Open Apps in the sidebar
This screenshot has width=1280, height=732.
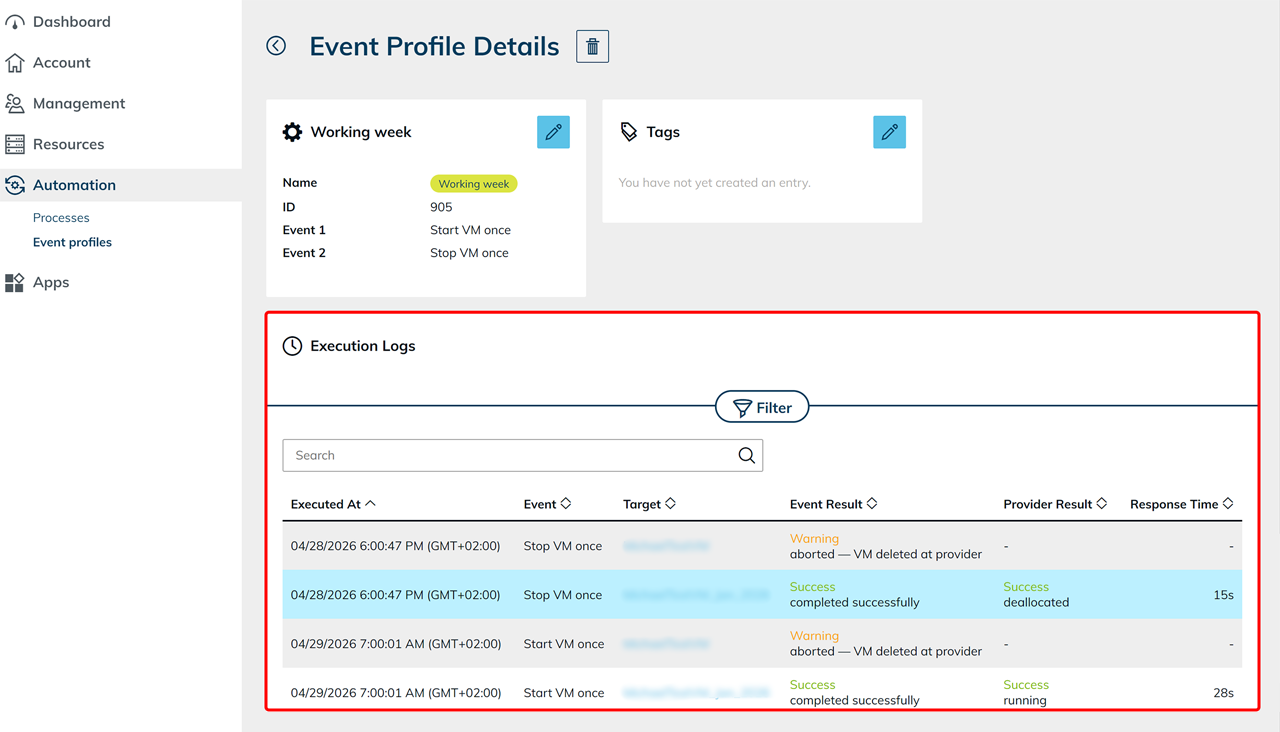[x=51, y=283]
